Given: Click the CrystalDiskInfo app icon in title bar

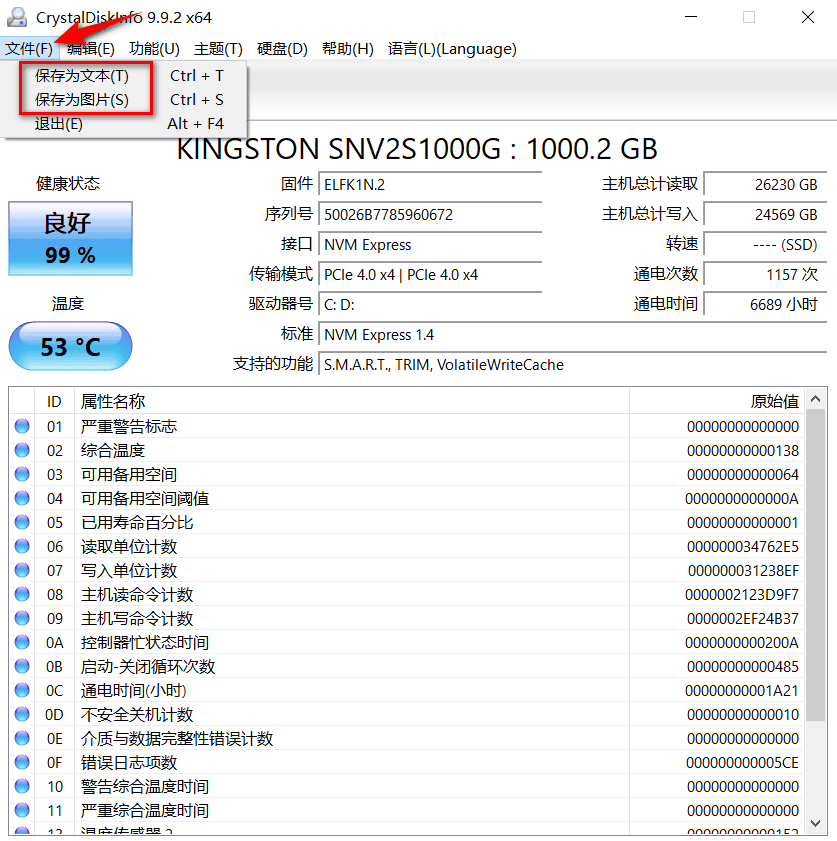Looking at the screenshot, I should (17, 17).
